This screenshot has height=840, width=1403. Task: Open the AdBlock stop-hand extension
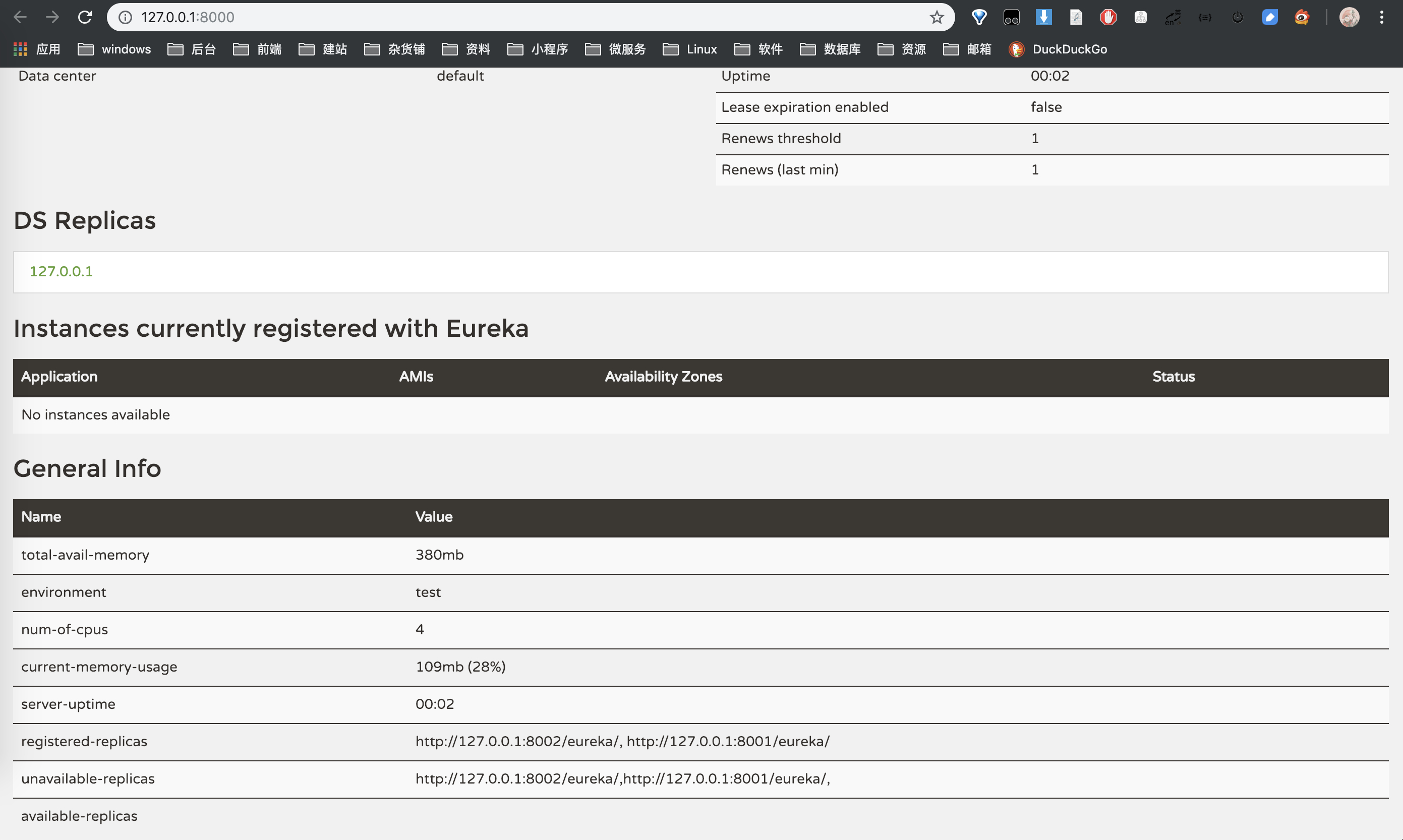pos(1108,17)
